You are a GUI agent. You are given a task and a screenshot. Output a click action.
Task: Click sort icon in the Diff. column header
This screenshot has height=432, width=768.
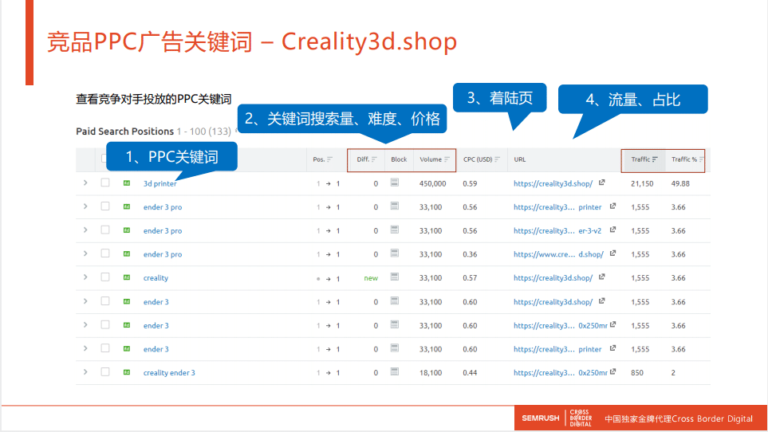[x=374, y=160]
